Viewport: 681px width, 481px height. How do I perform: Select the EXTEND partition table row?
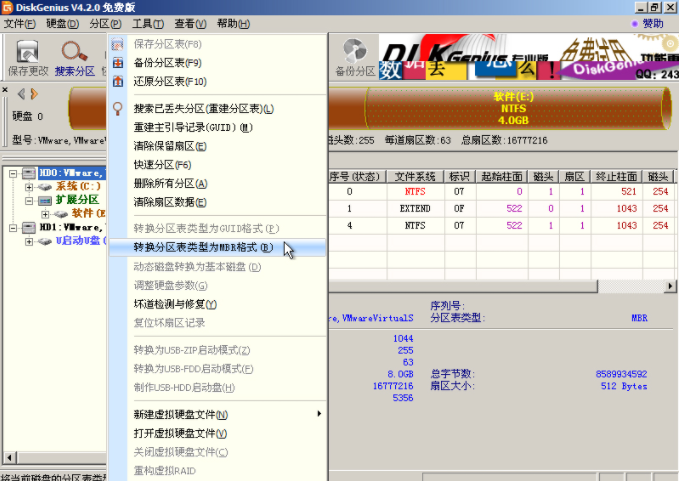pos(502,208)
